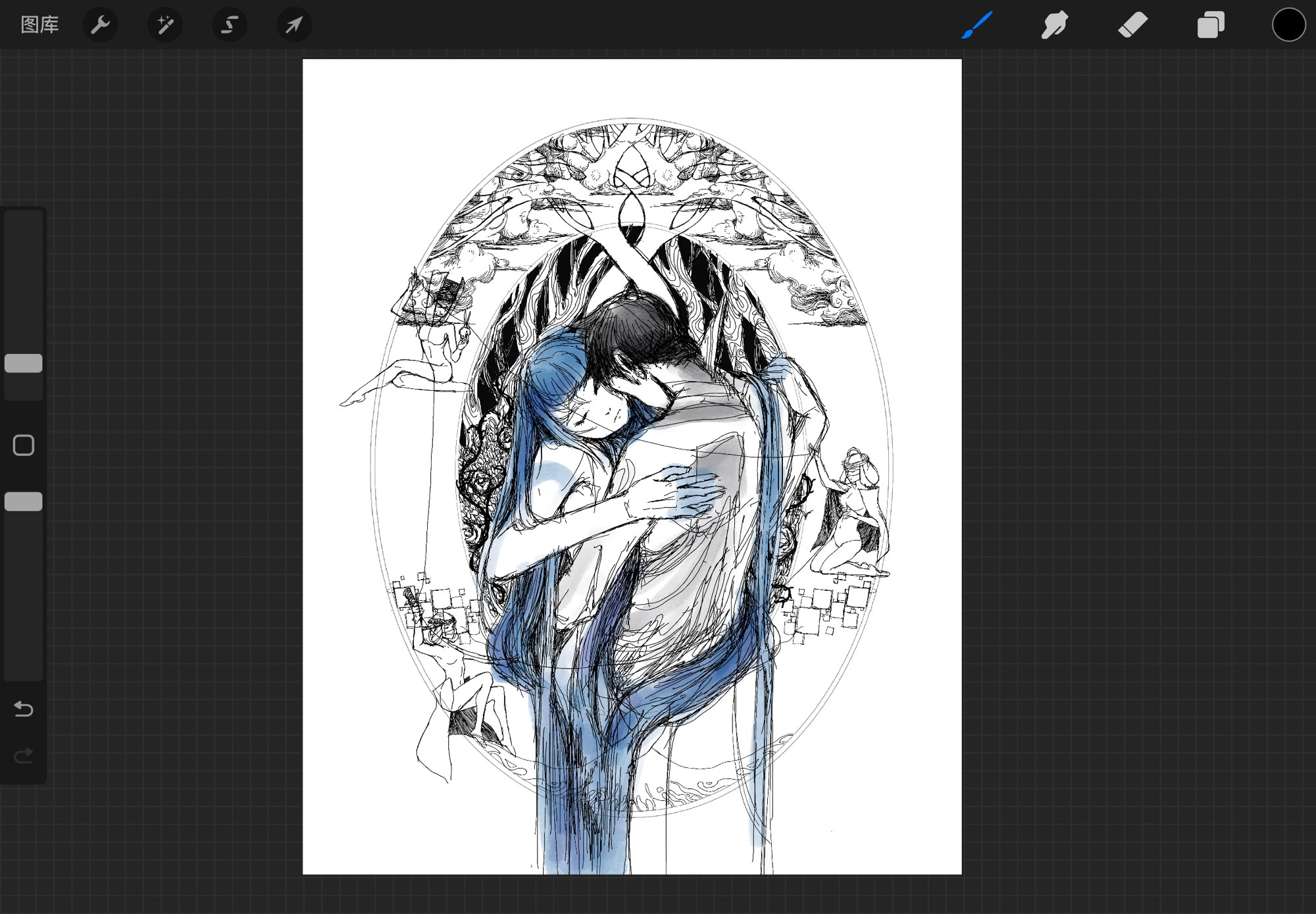Open the Actions wrench menu
Viewport: 1316px width, 914px height.
point(100,25)
